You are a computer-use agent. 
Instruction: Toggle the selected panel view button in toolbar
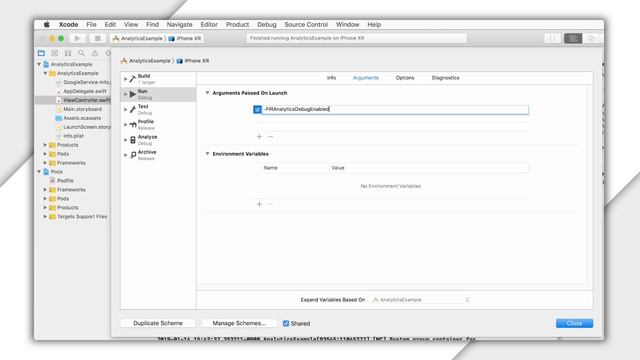(573, 38)
